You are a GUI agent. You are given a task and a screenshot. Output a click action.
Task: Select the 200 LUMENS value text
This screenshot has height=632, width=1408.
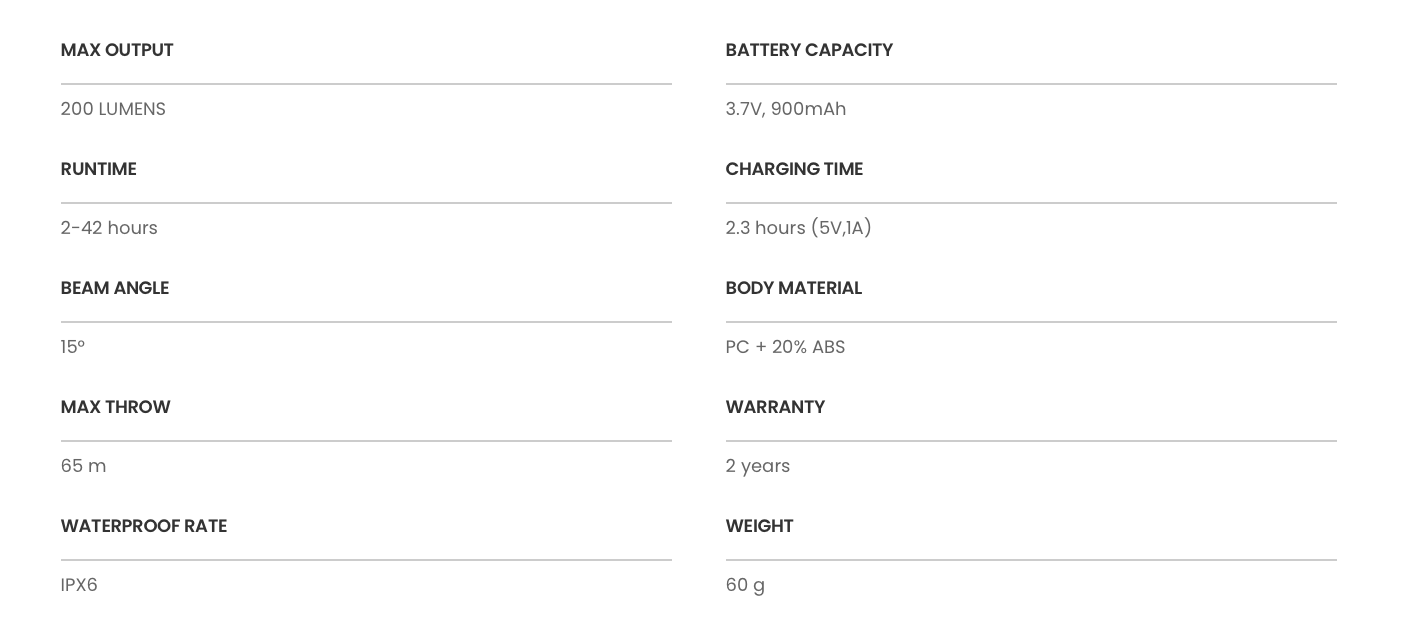click(113, 109)
